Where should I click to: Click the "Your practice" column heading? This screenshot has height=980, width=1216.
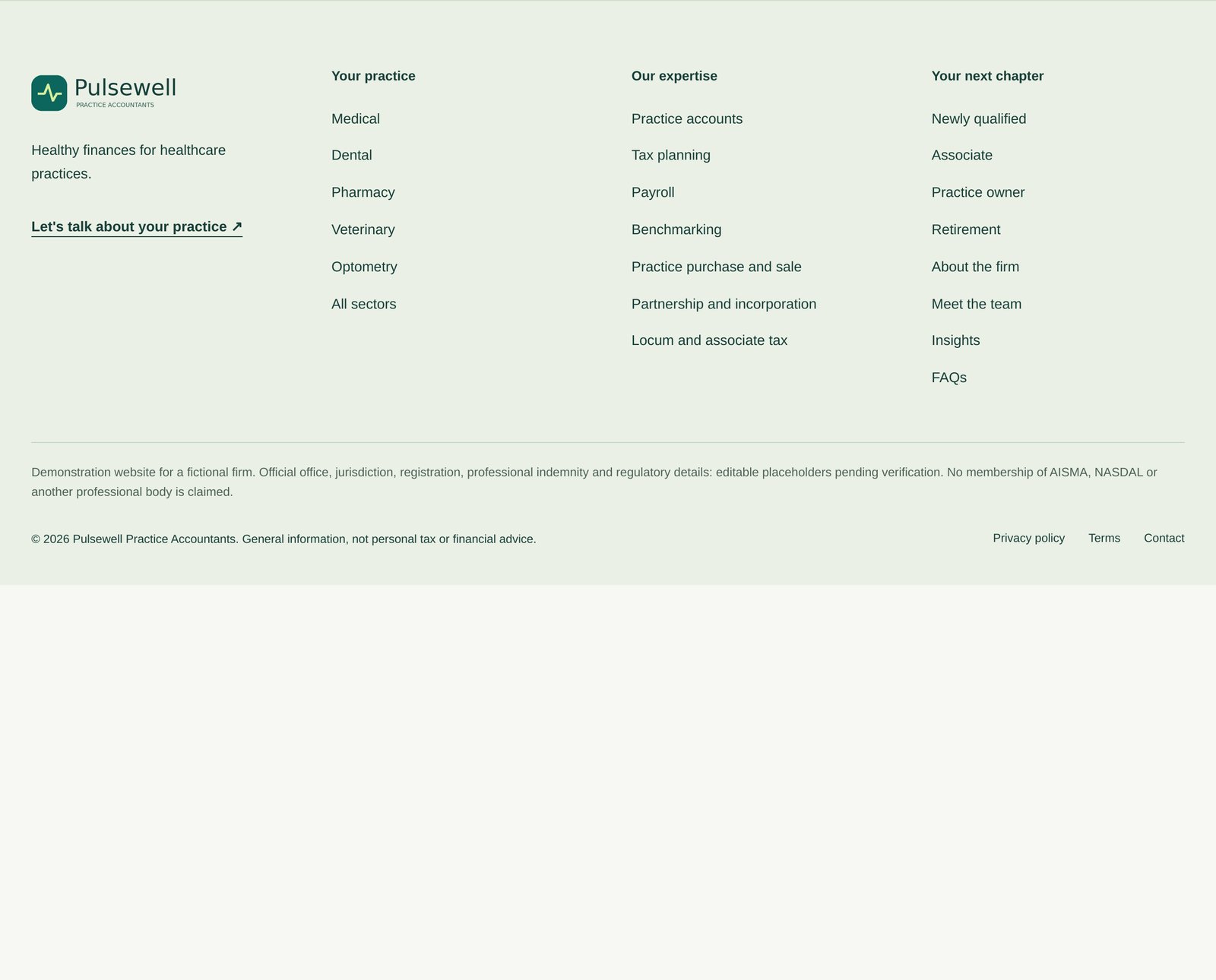coord(373,76)
